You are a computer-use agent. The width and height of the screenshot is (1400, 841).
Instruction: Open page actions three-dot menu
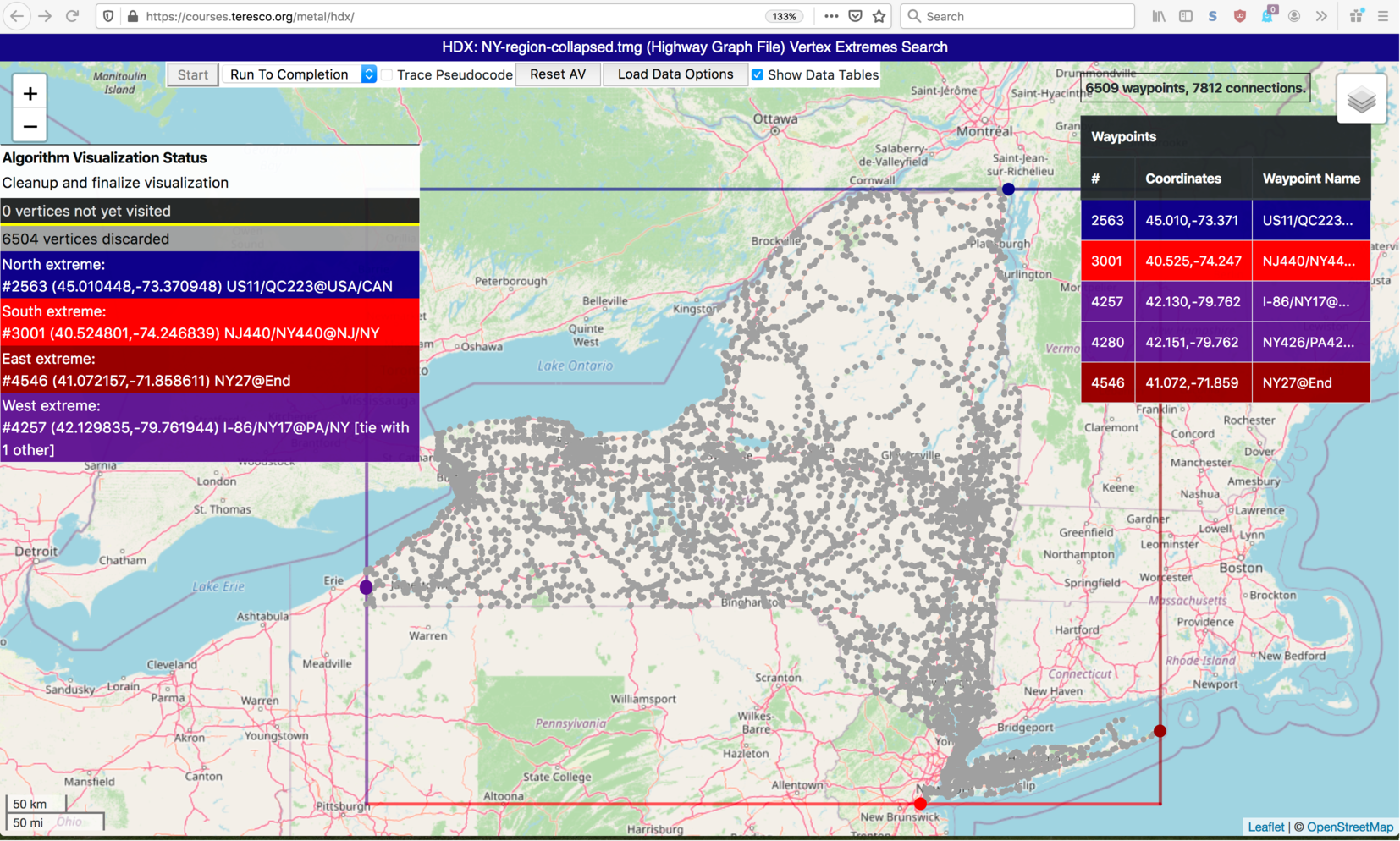tap(831, 16)
